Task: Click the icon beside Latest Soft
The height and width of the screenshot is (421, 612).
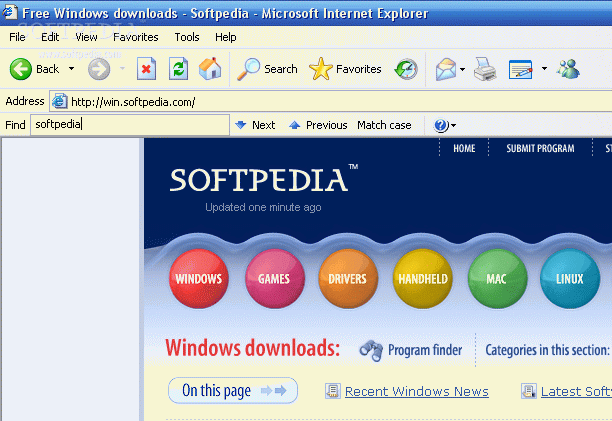Action: coord(528,391)
